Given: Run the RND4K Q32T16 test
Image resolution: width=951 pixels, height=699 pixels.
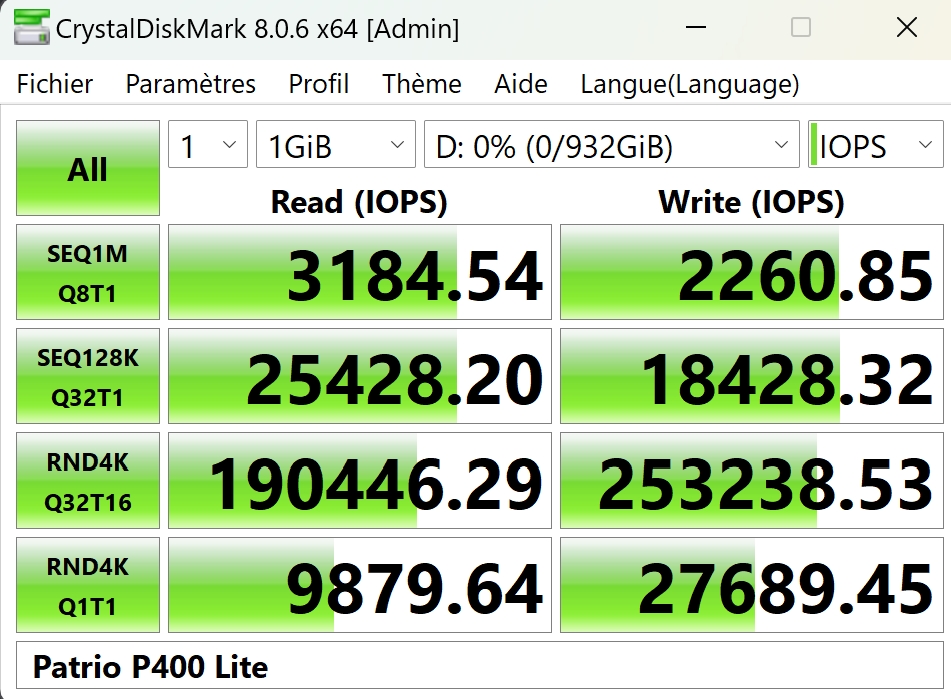Looking at the screenshot, I should coord(88,481).
